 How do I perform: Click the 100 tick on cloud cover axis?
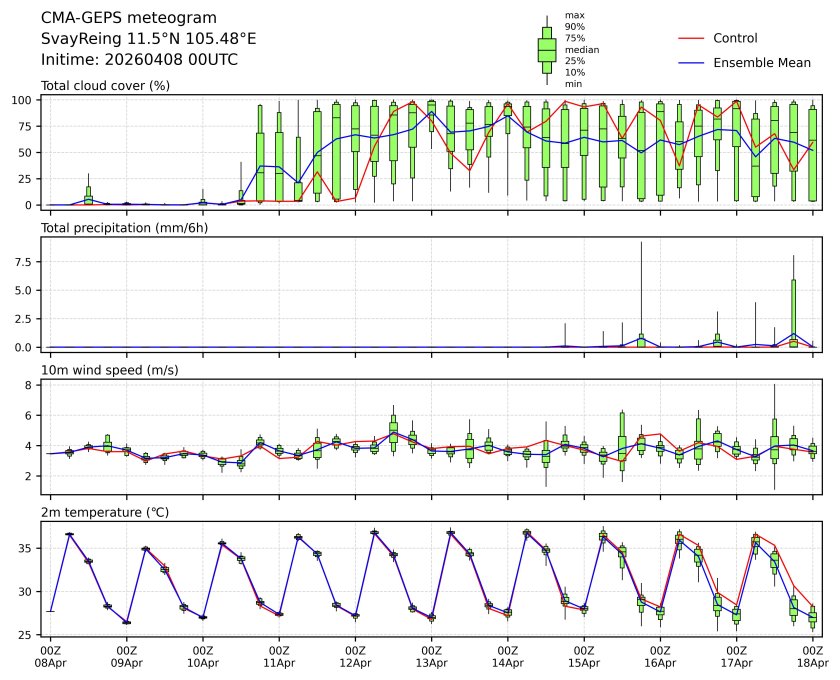pos(25,100)
